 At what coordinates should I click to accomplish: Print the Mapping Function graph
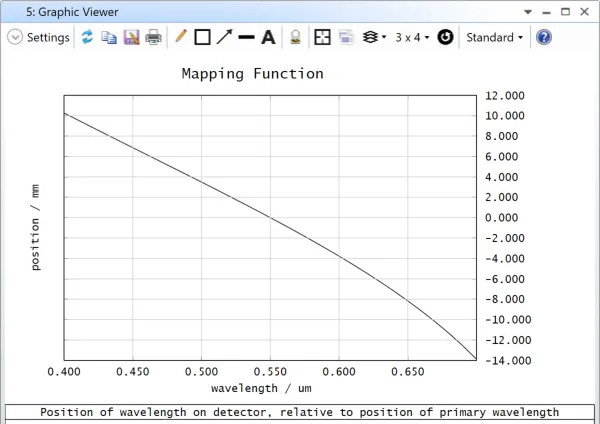153,37
